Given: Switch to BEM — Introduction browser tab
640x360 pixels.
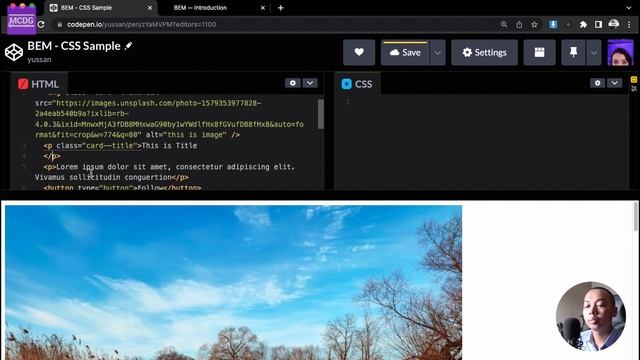Looking at the screenshot, I should (x=200, y=8).
